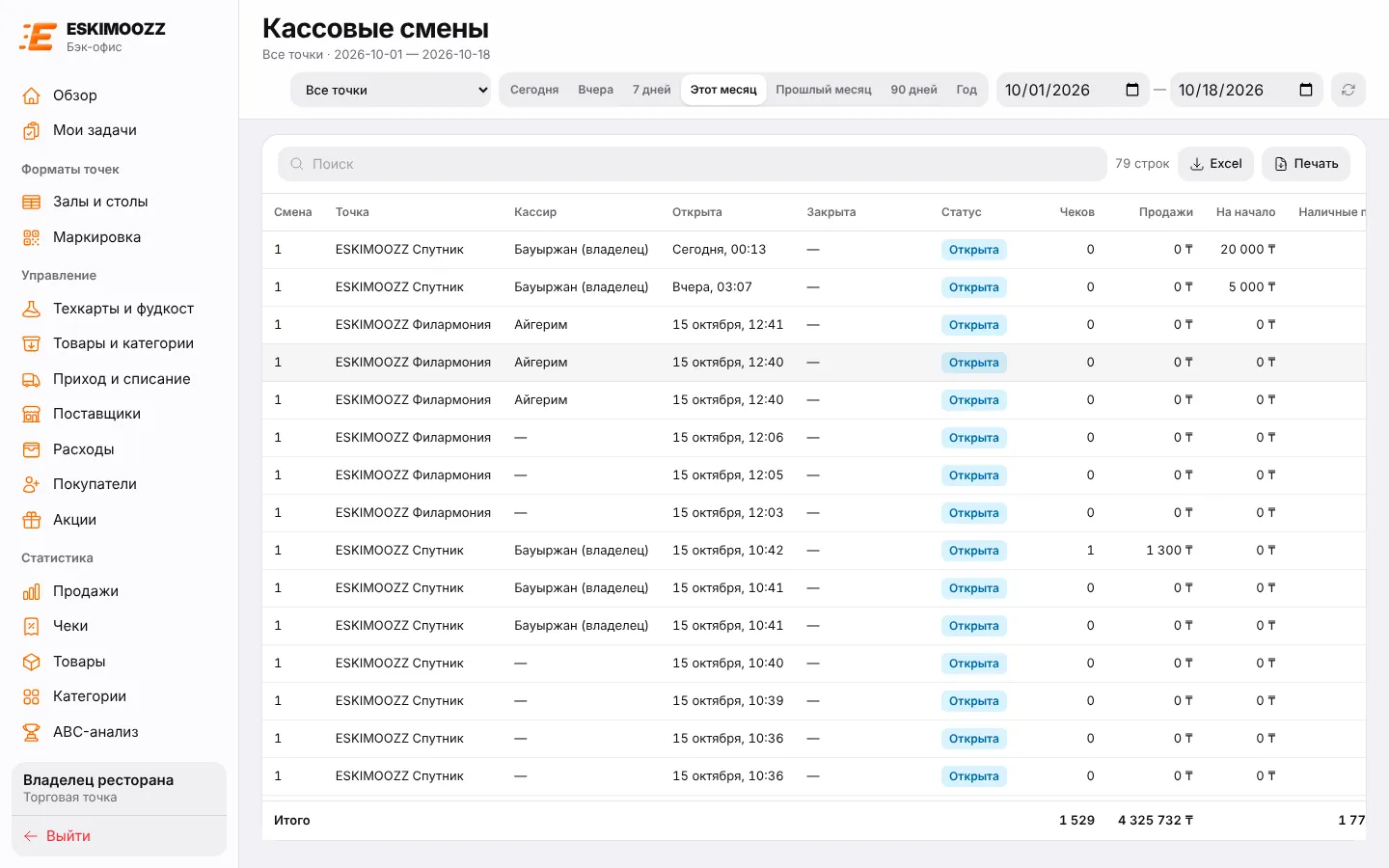Focus the Поиск search field
This screenshot has width=1389, height=868.
tap(693, 164)
